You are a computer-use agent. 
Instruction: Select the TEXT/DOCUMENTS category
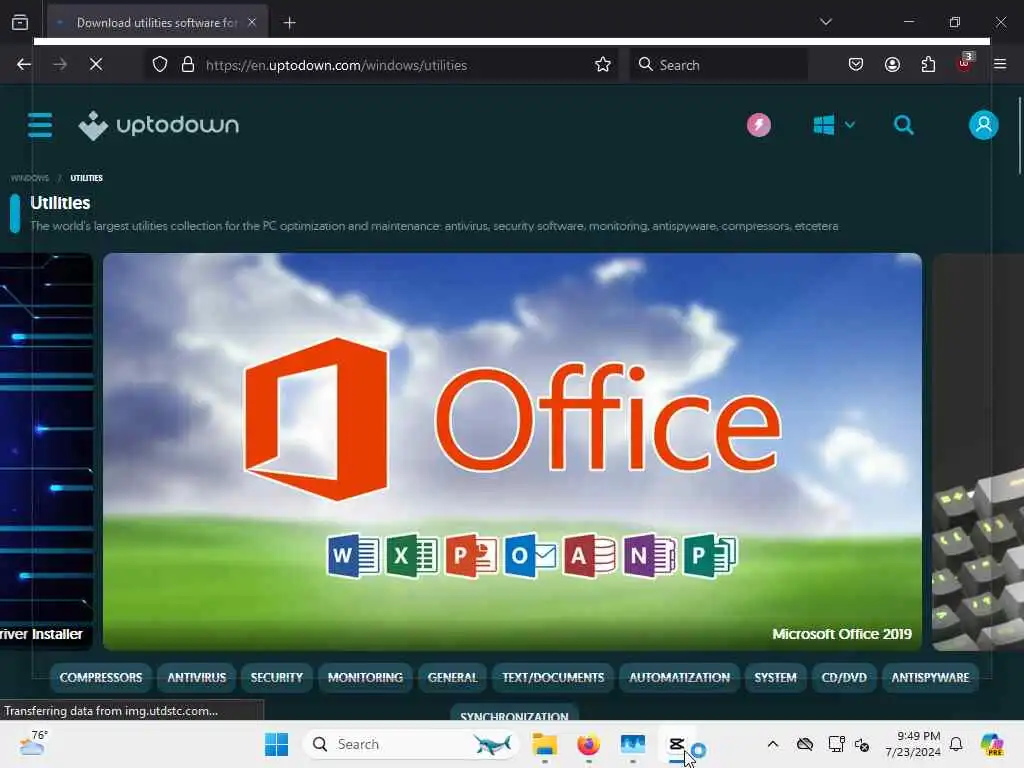tap(553, 677)
